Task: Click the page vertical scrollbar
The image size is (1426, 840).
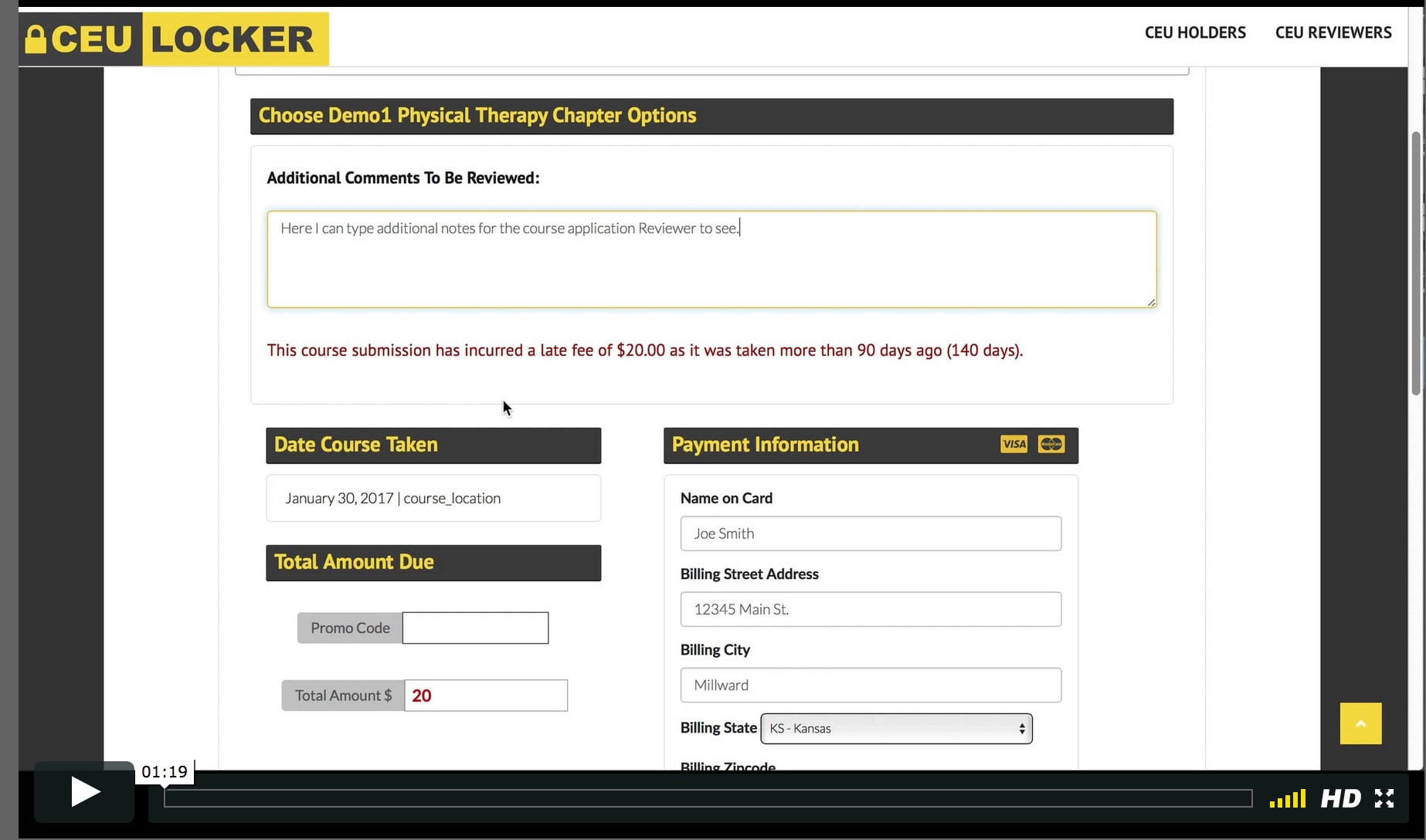Action: (x=1416, y=262)
